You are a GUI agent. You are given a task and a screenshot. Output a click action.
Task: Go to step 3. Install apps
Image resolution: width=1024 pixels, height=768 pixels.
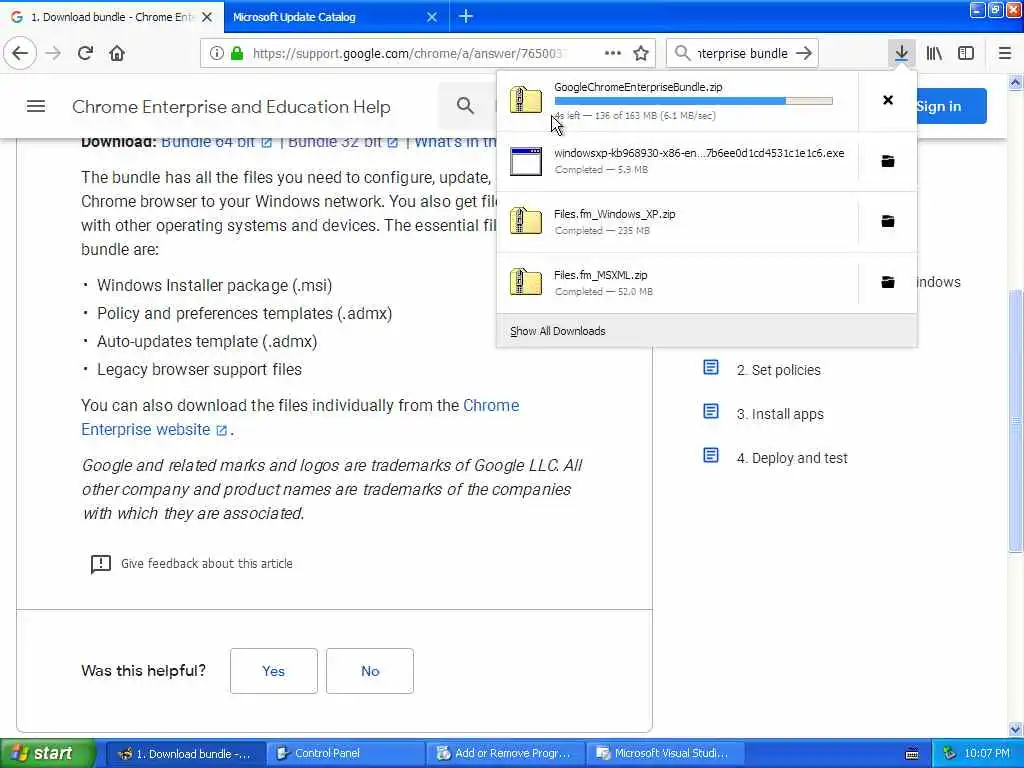click(780, 414)
